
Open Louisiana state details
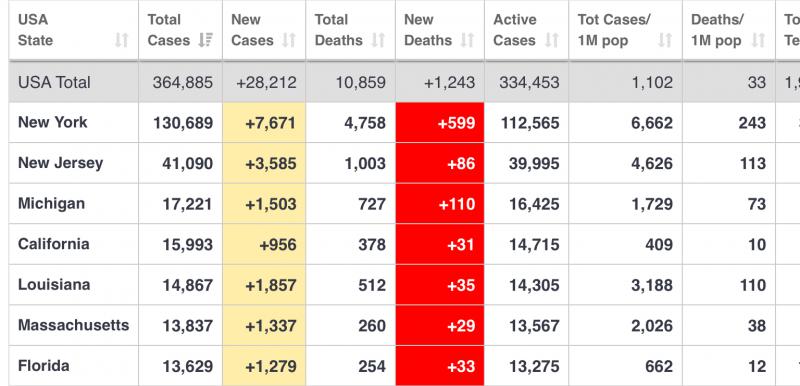click(54, 285)
